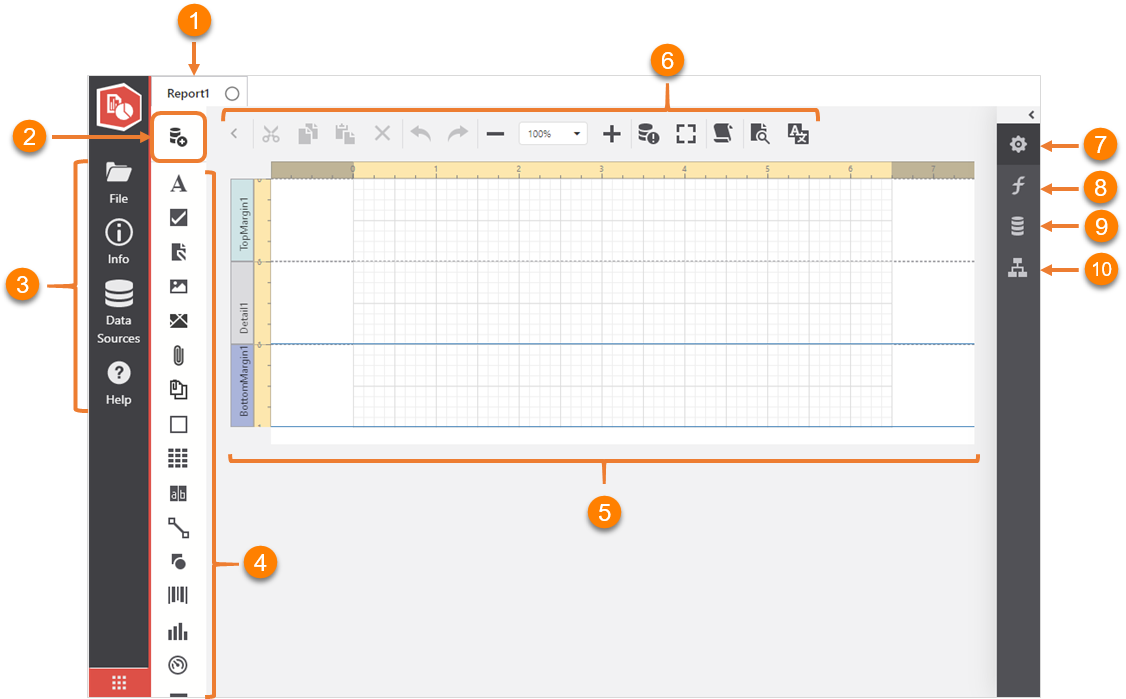Select the Gauge tool

point(177,665)
